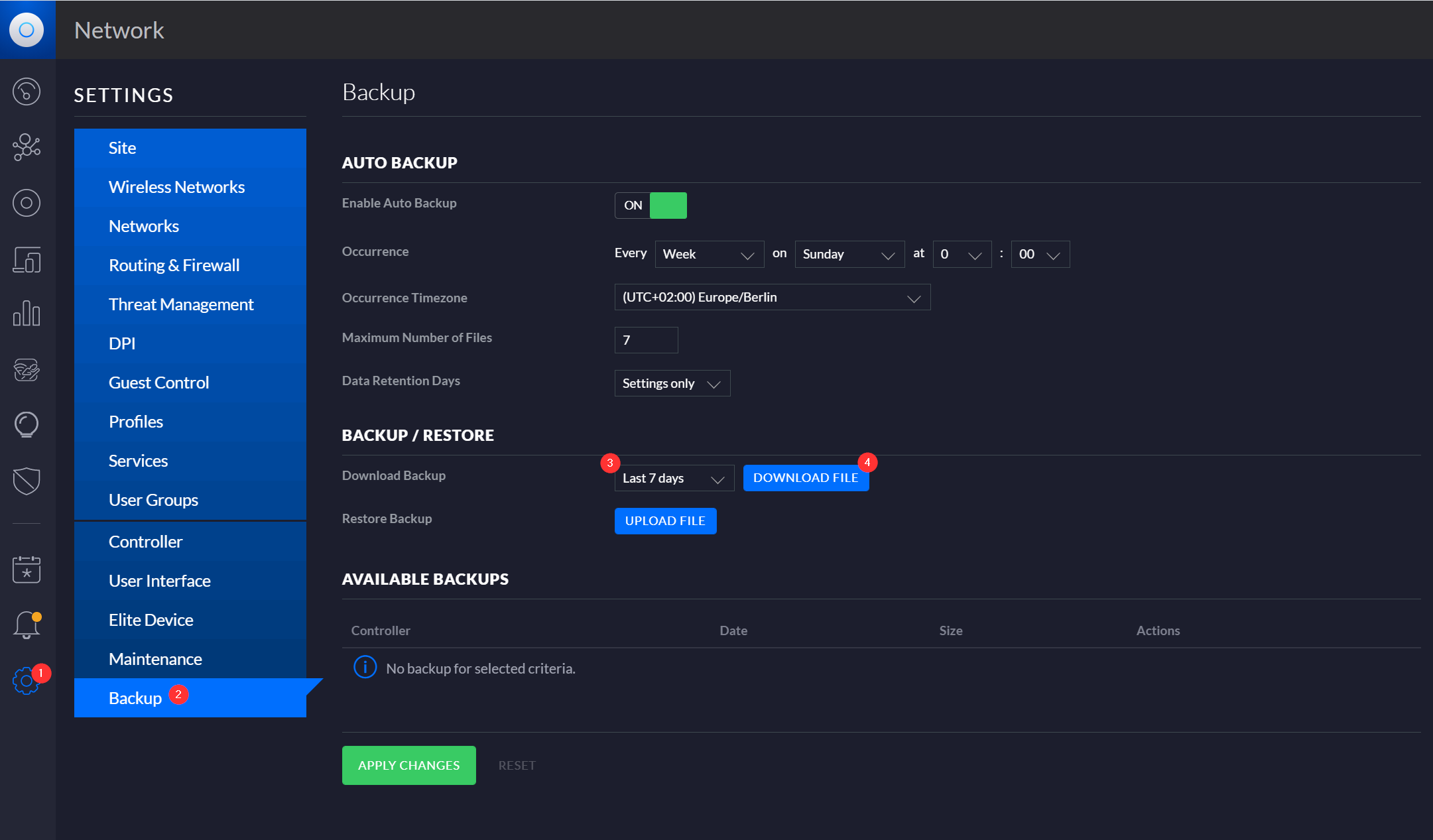Expand the Data Retention Days dropdown
The width and height of the screenshot is (1433, 840).
(x=670, y=383)
